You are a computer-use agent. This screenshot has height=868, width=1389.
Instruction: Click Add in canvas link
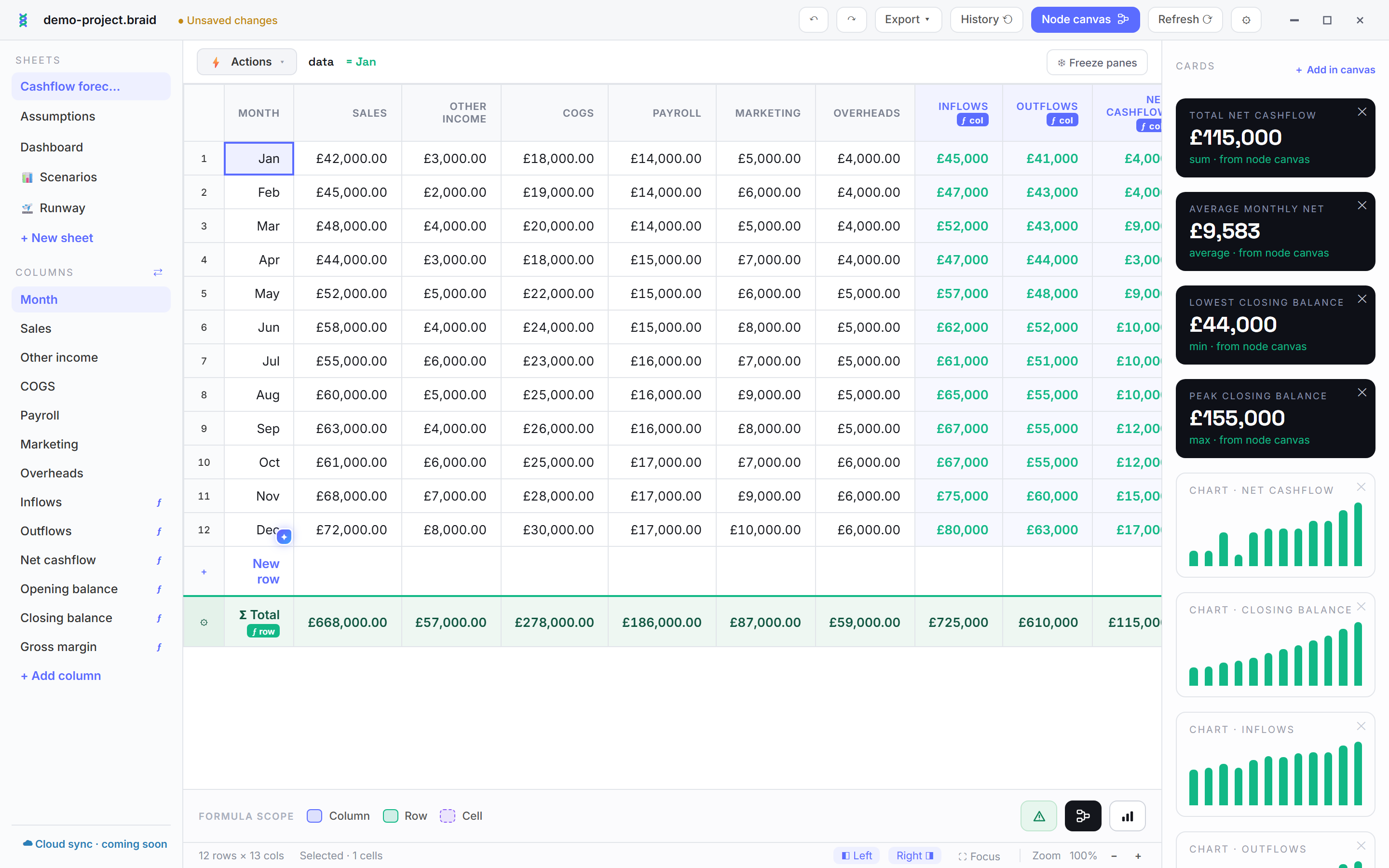[x=1335, y=69]
